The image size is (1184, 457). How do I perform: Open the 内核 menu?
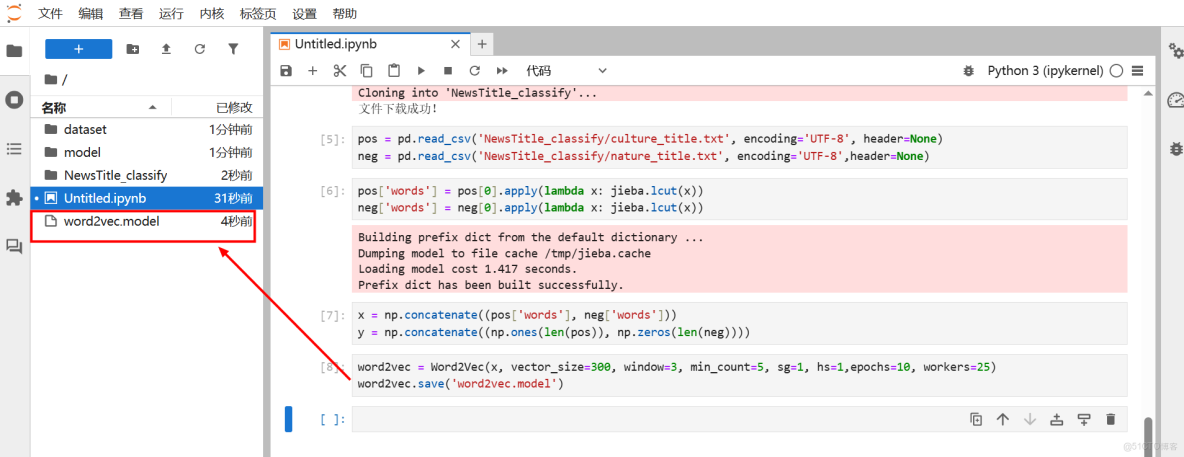point(212,14)
